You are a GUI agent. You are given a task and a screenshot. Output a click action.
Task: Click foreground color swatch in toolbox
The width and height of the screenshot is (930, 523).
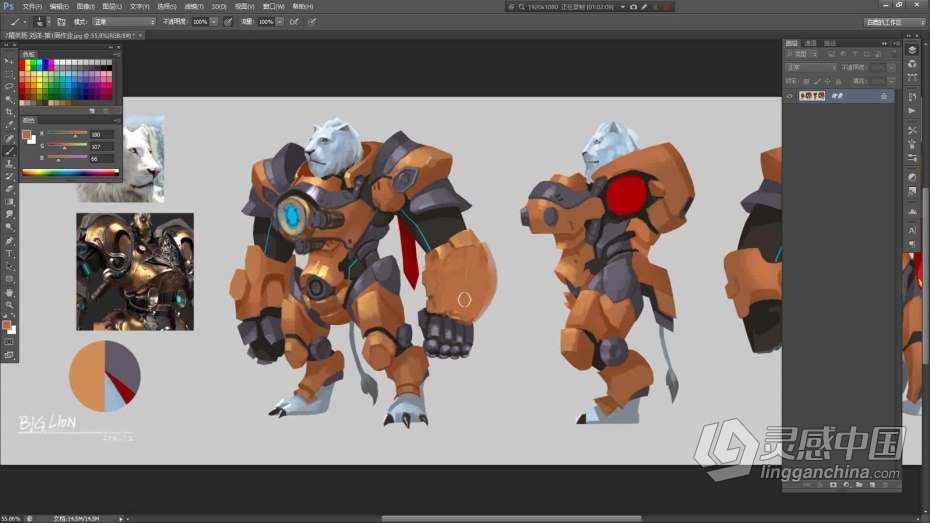pos(6,325)
